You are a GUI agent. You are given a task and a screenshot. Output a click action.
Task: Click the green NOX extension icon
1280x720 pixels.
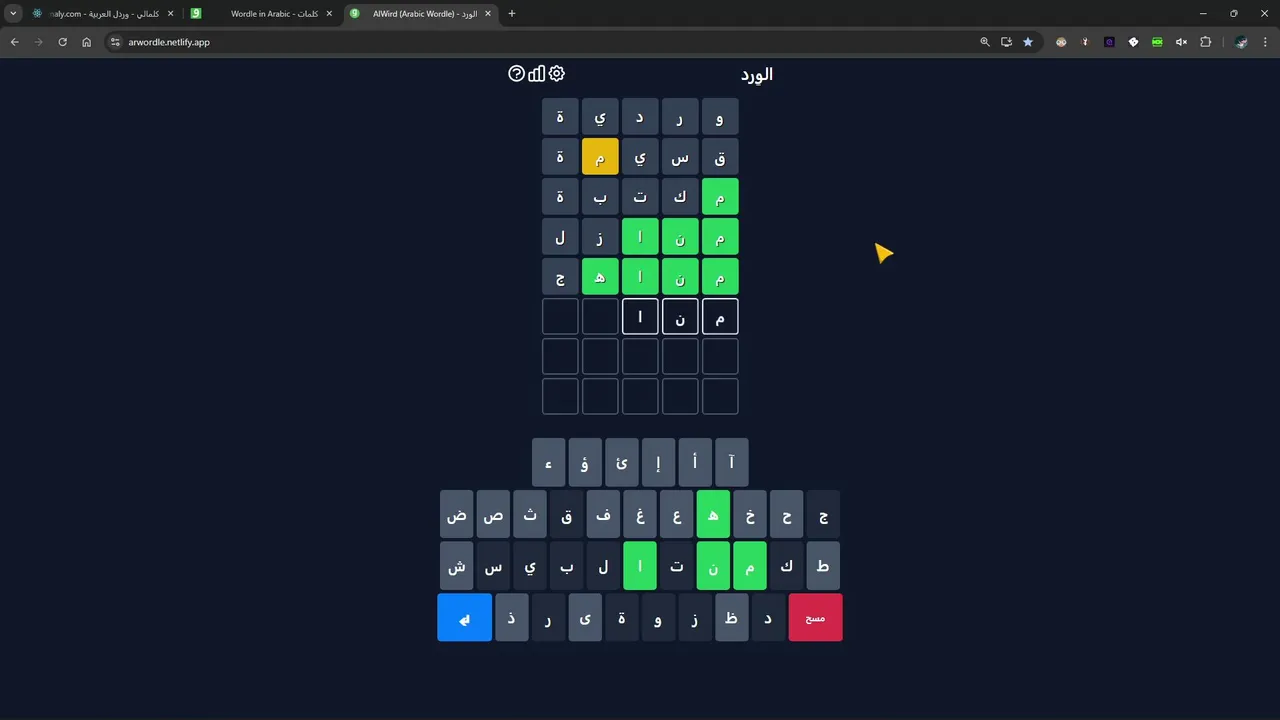[x=1157, y=42]
